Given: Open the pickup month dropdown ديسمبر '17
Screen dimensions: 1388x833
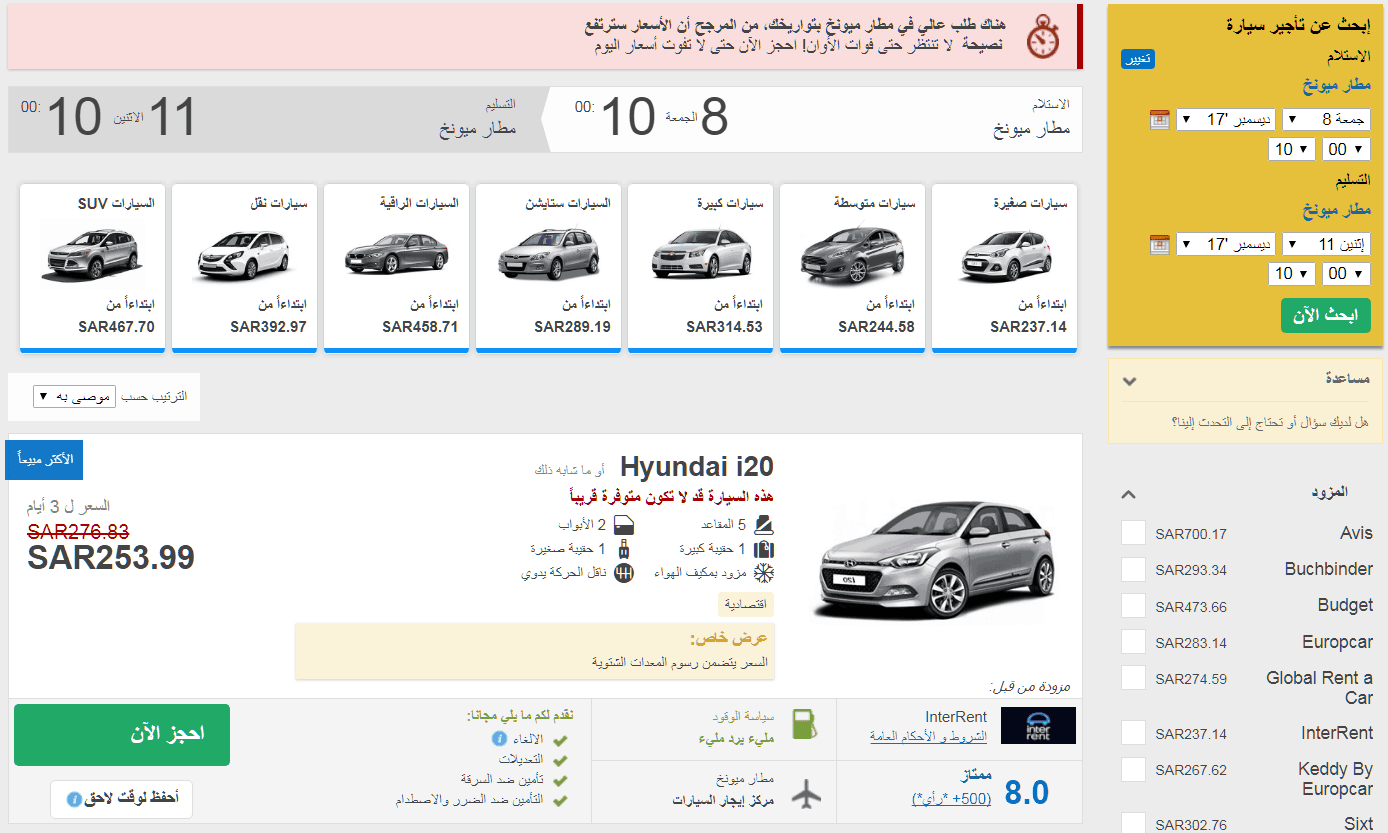Looking at the screenshot, I should [x=1226, y=120].
